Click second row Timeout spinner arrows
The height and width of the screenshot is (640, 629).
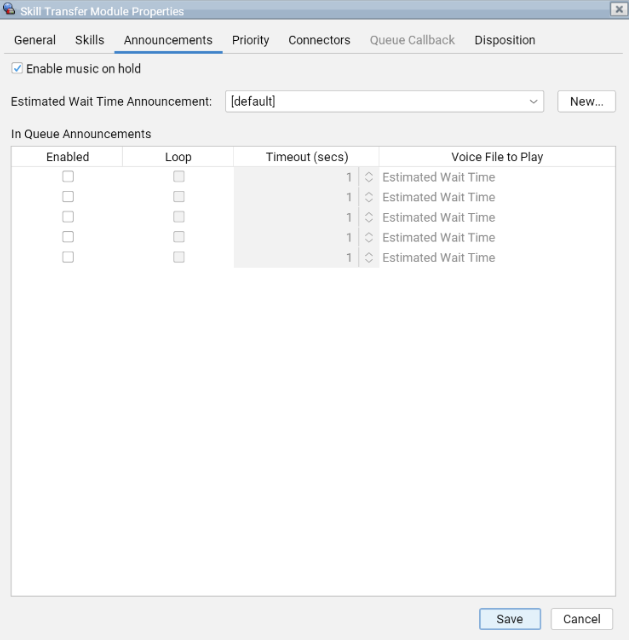(x=369, y=197)
